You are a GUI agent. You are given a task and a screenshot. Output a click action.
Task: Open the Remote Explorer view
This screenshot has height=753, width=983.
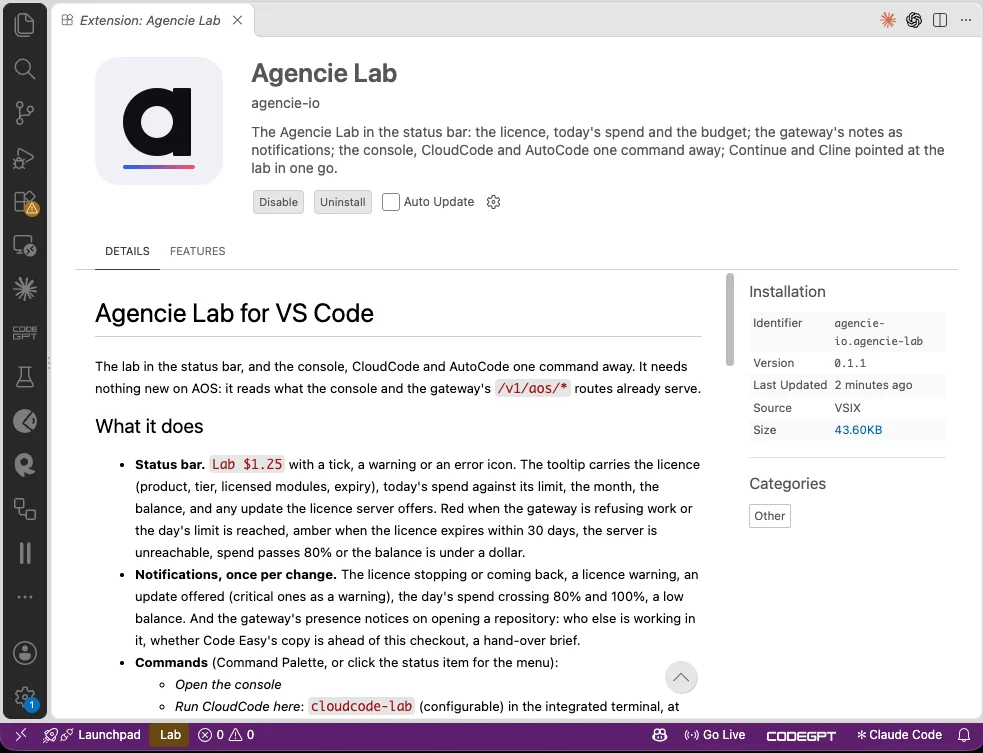(24, 245)
